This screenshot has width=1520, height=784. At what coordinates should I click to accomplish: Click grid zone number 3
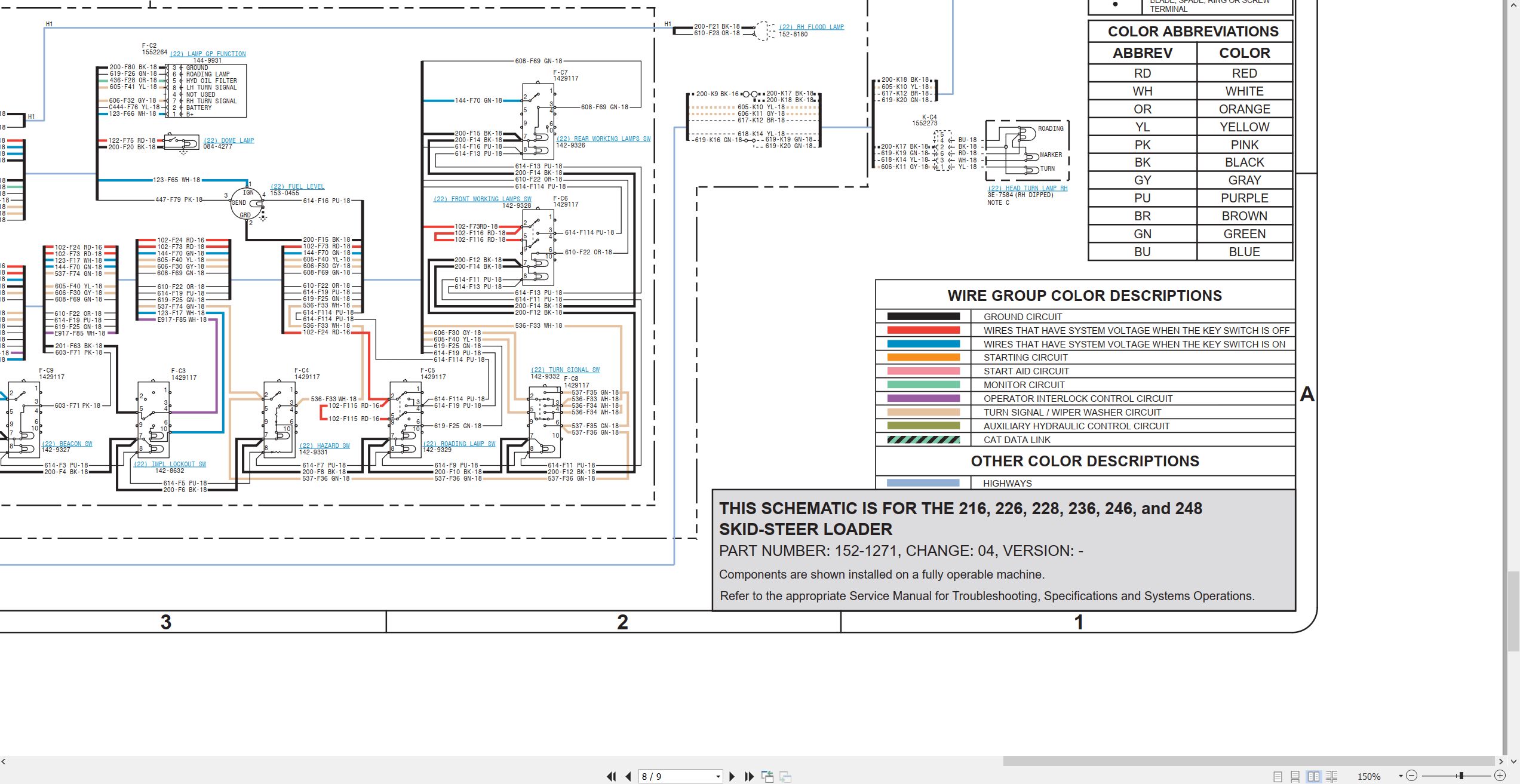pyautogui.click(x=166, y=622)
